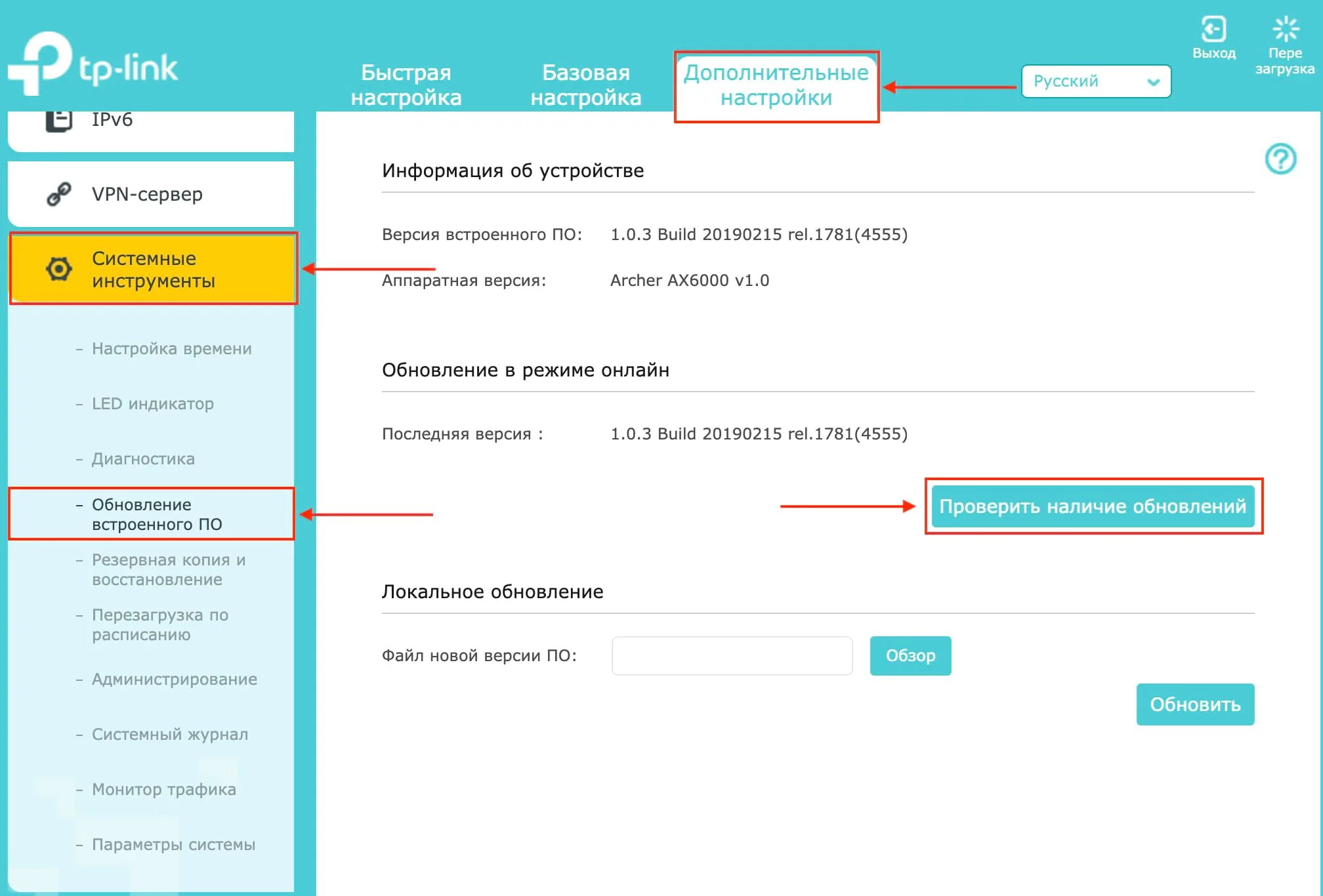This screenshot has width=1323, height=896.
Task: Open Перезагрузка по расписанию item
Action: pos(160,624)
